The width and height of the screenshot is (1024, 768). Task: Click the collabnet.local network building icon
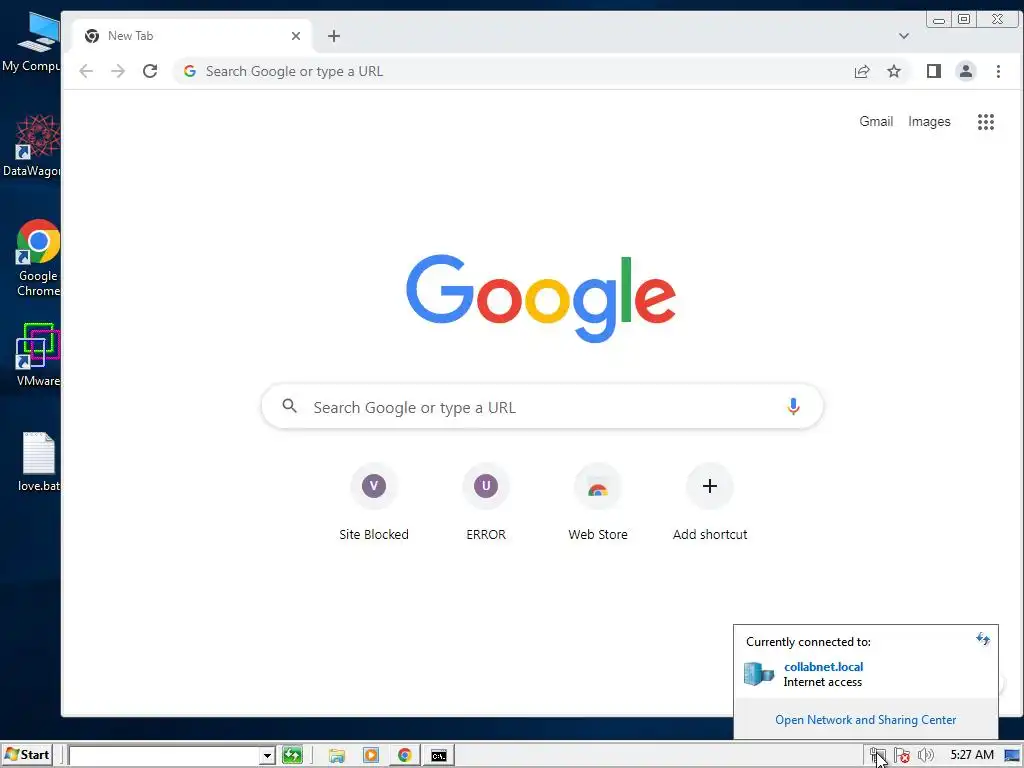[759, 673]
